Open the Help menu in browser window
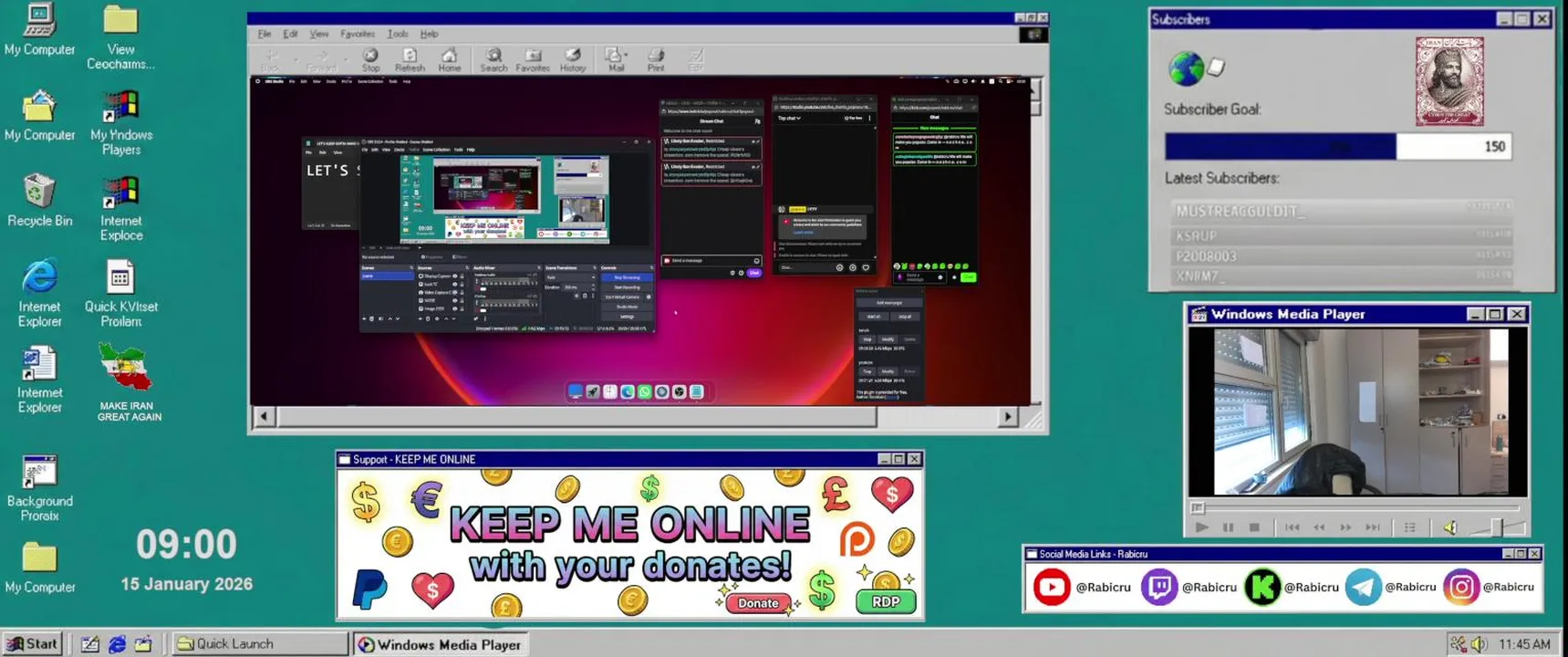Viewport: 1568px width, 657px height. [429, 34]
